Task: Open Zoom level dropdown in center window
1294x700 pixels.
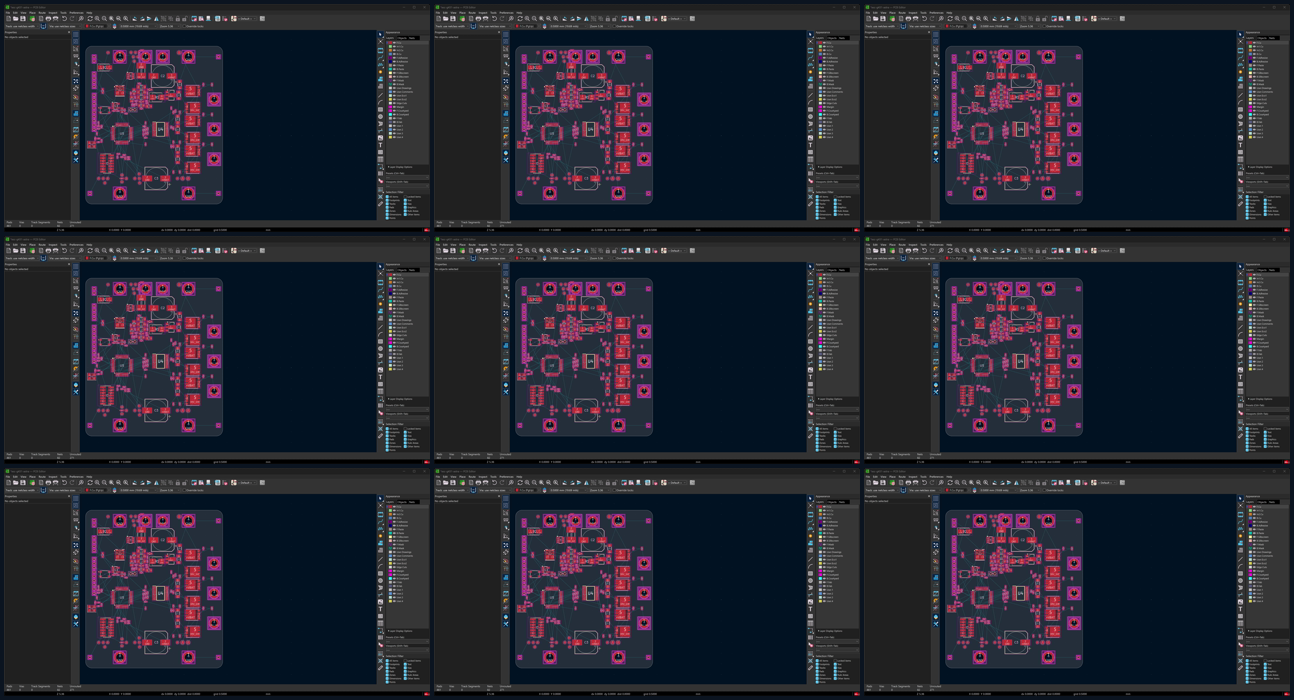Action: pos(599,258)
